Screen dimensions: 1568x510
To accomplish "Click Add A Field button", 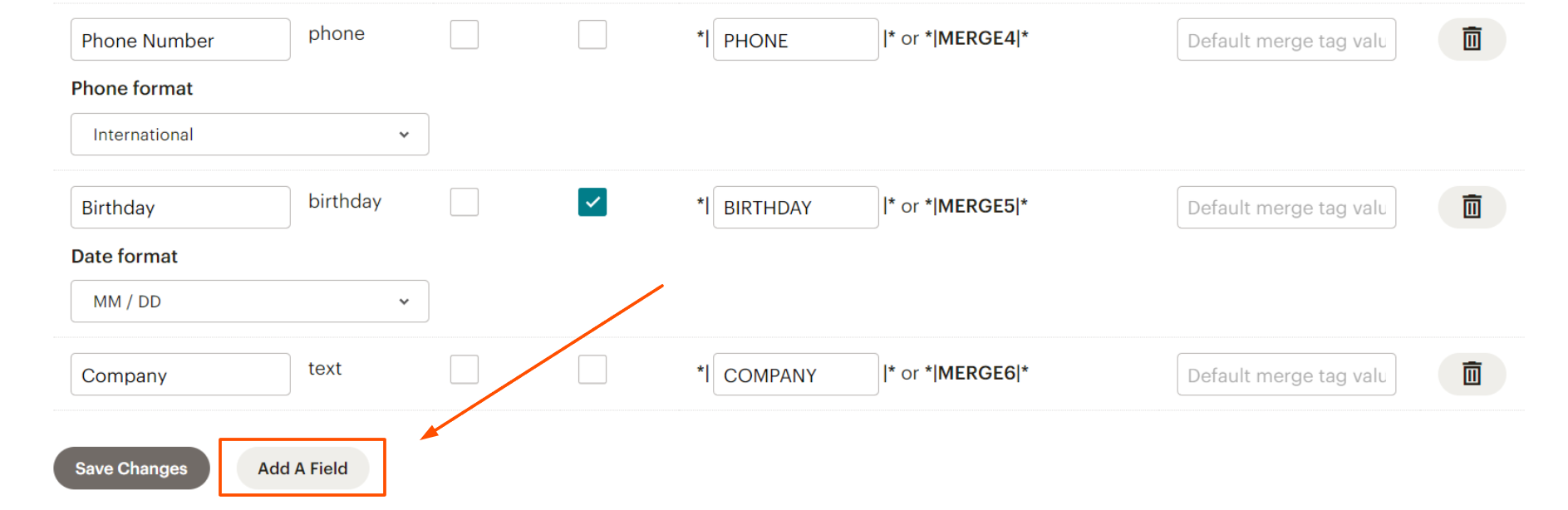I will pyautogui.click(x=302, y=468).
